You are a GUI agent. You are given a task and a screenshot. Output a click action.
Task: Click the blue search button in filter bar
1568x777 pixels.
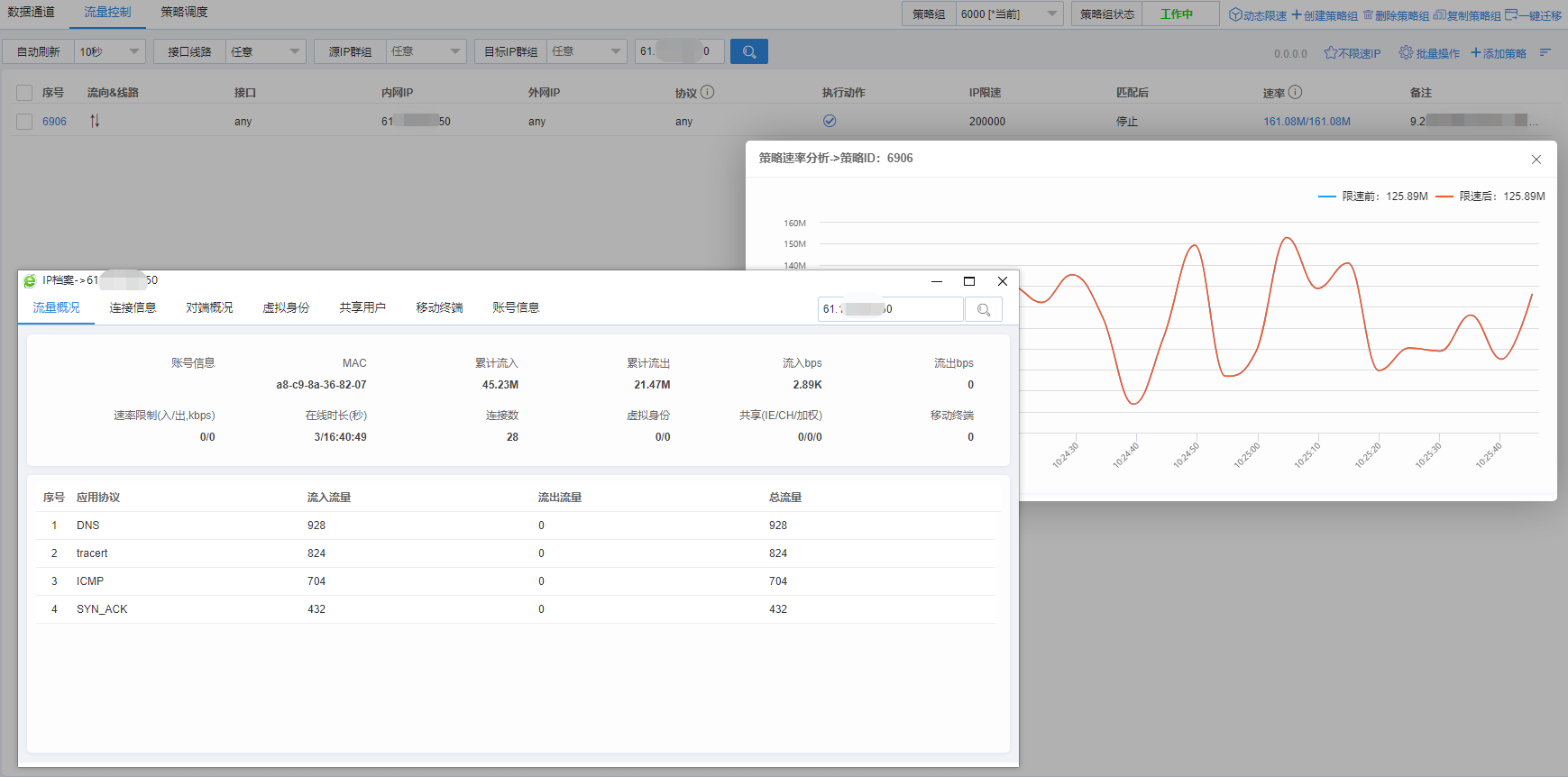[748, 51]
